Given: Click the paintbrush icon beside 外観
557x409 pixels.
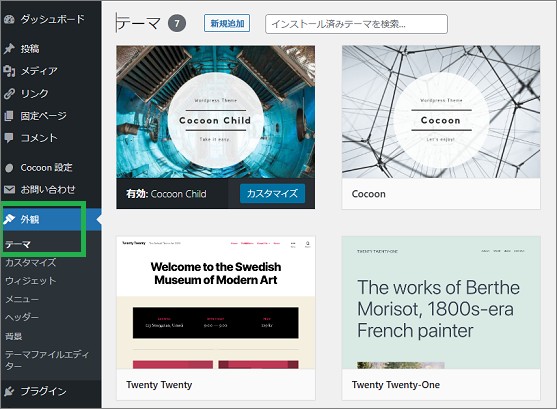Looking at the screenshot, I should (9, 219).
